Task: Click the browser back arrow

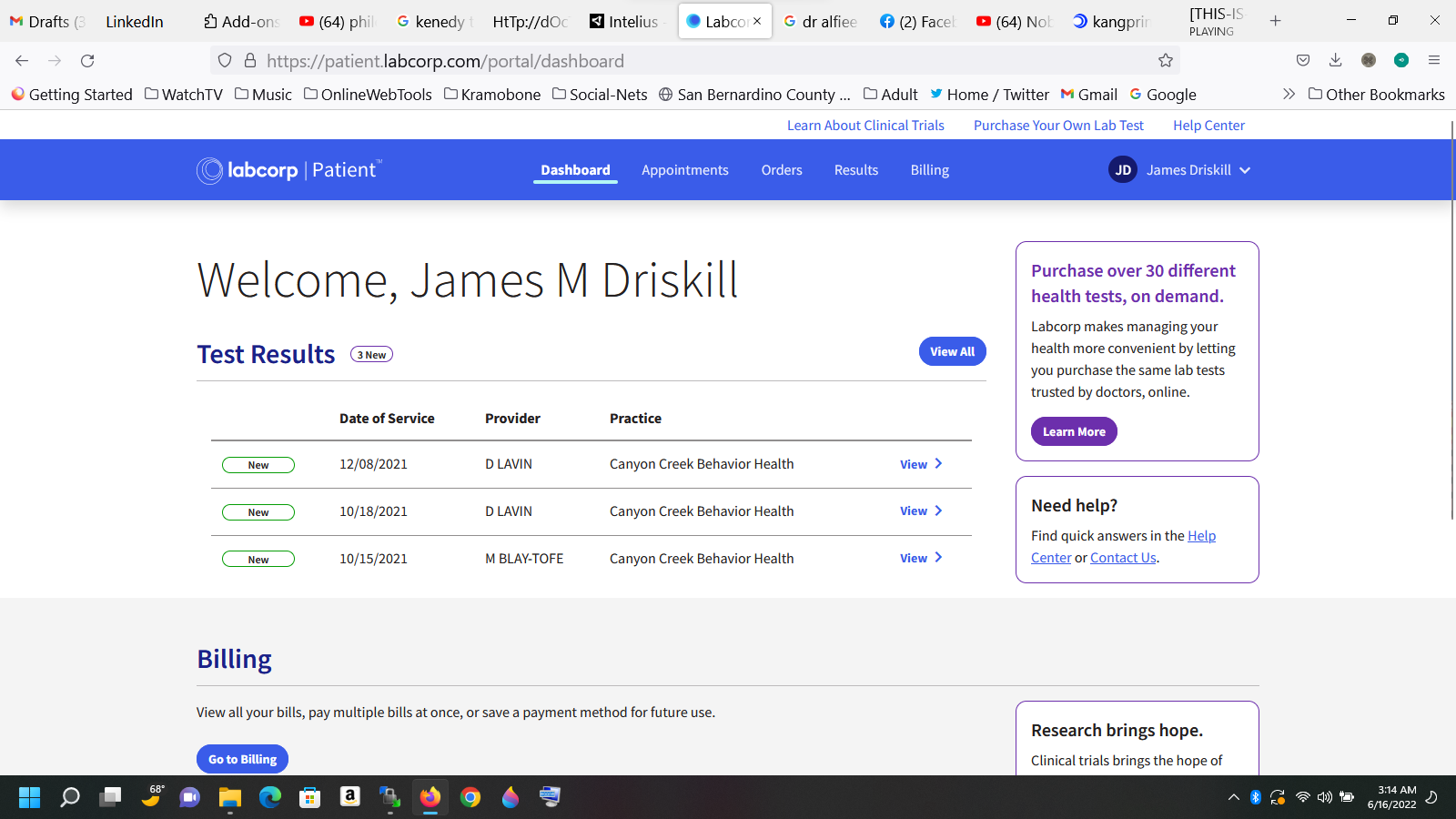Action: click(x=22, y=61)
